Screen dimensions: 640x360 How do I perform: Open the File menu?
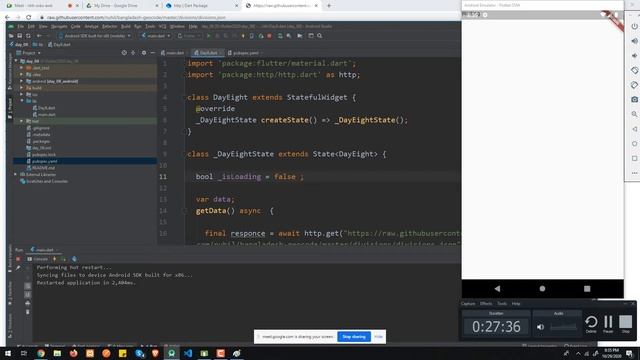tap(20, 27)
